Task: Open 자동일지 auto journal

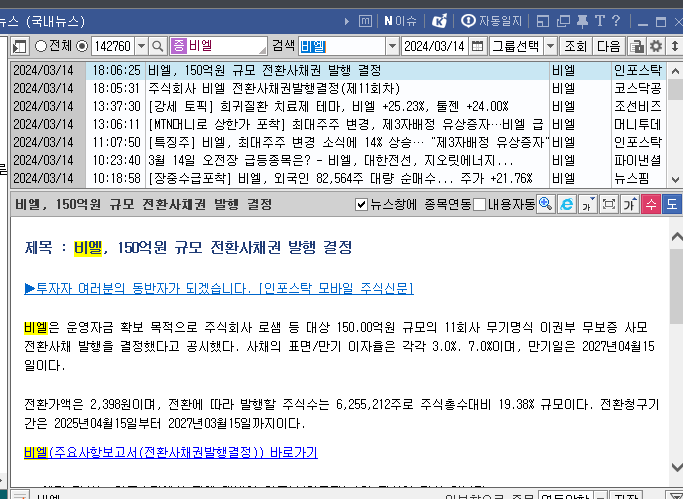Action: 491,20
